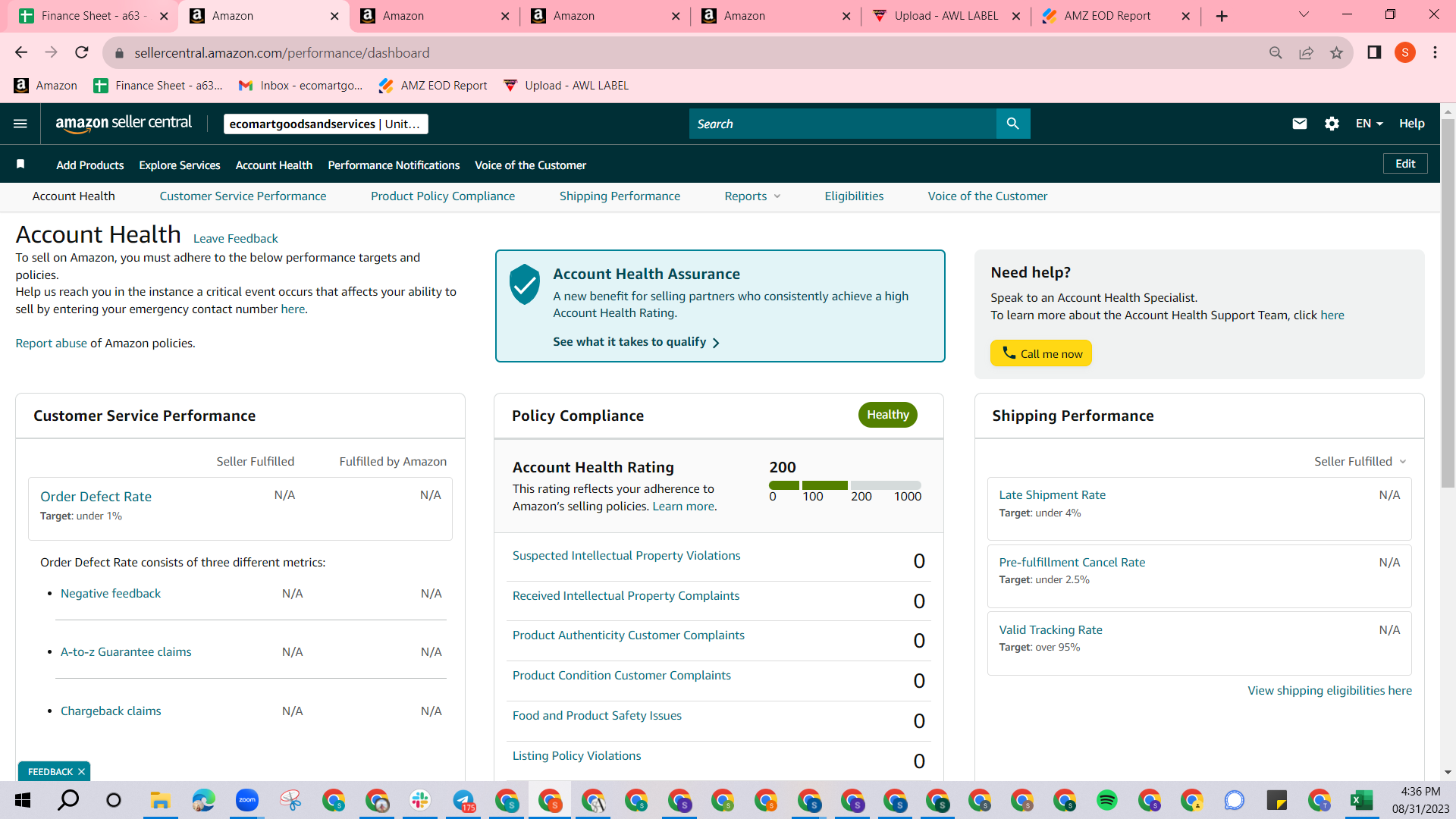Open the Order Defect Rate link
The image size is (1456, 819).
pyautogui.click(x=96, y=497)
